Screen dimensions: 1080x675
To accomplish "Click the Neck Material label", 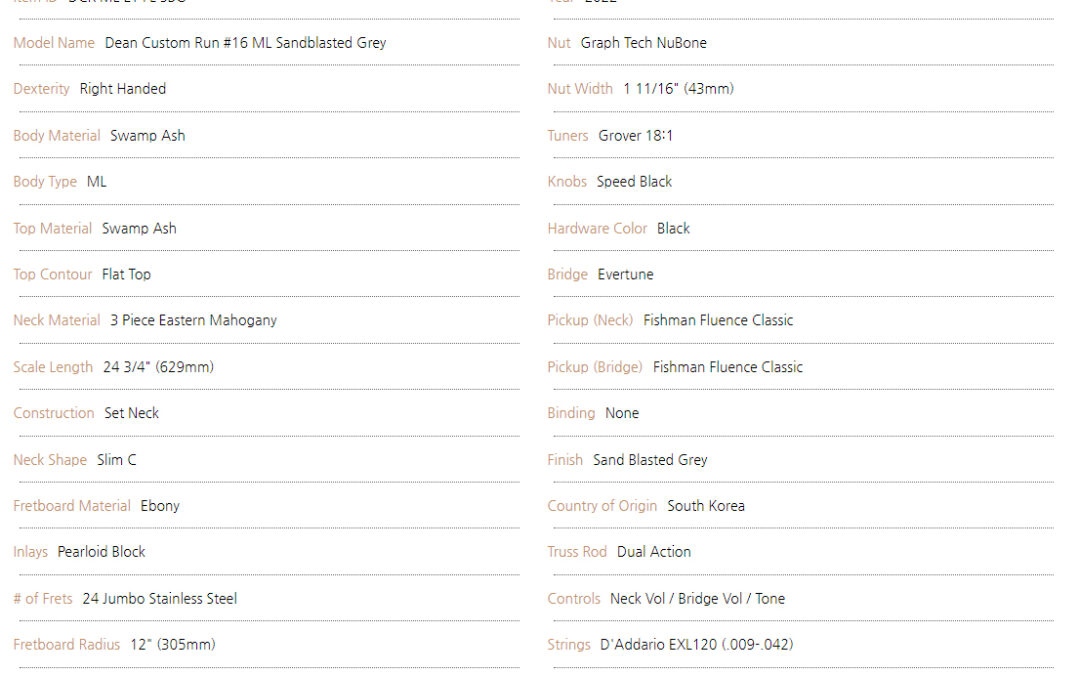I will pyautogui.click(x=56, y=320).
